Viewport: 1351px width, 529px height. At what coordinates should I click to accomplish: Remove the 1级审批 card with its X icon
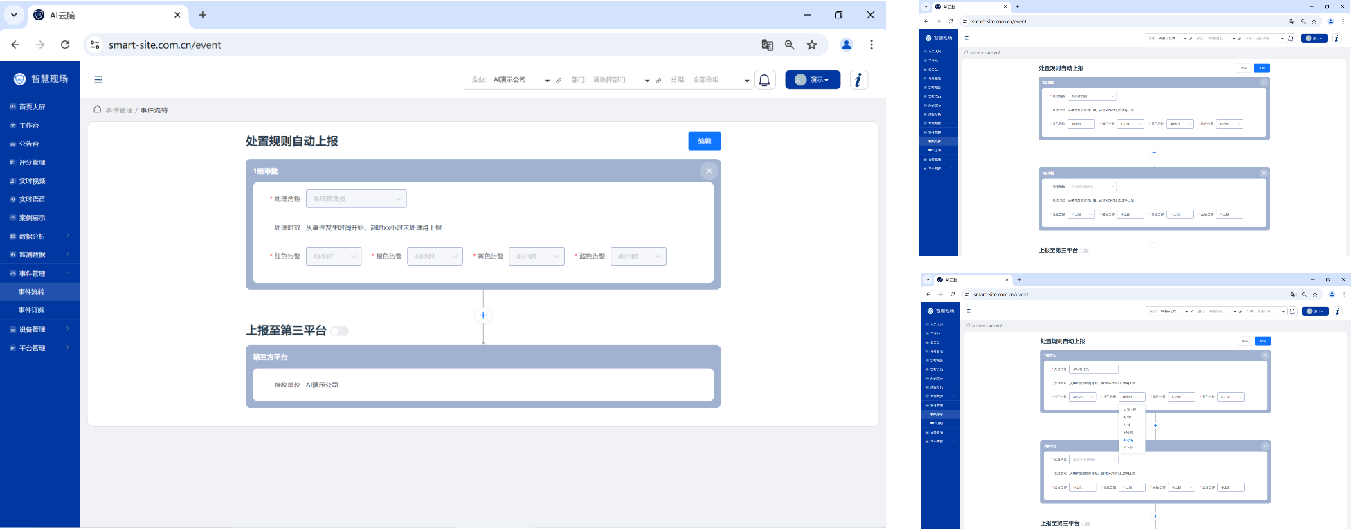pyautogui.click(x=709, y=171)
